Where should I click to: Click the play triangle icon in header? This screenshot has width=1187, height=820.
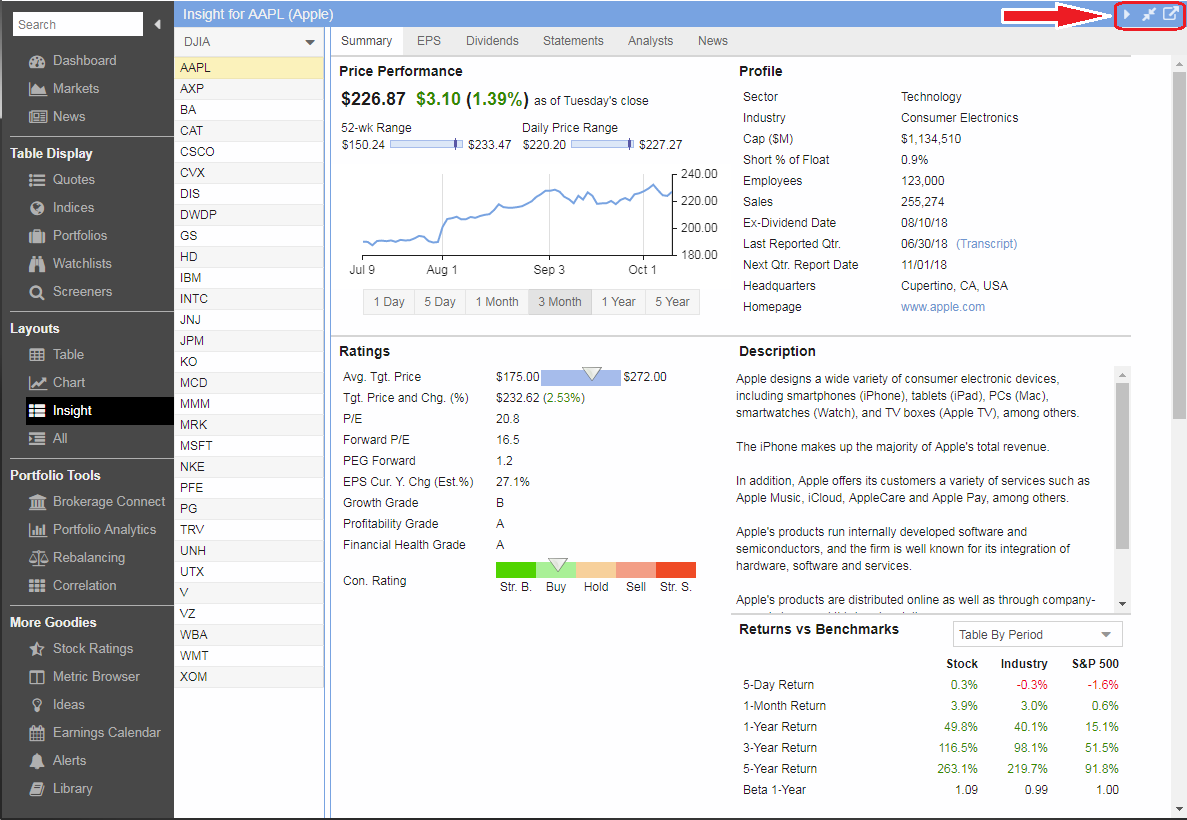(x=1127, y=14)
